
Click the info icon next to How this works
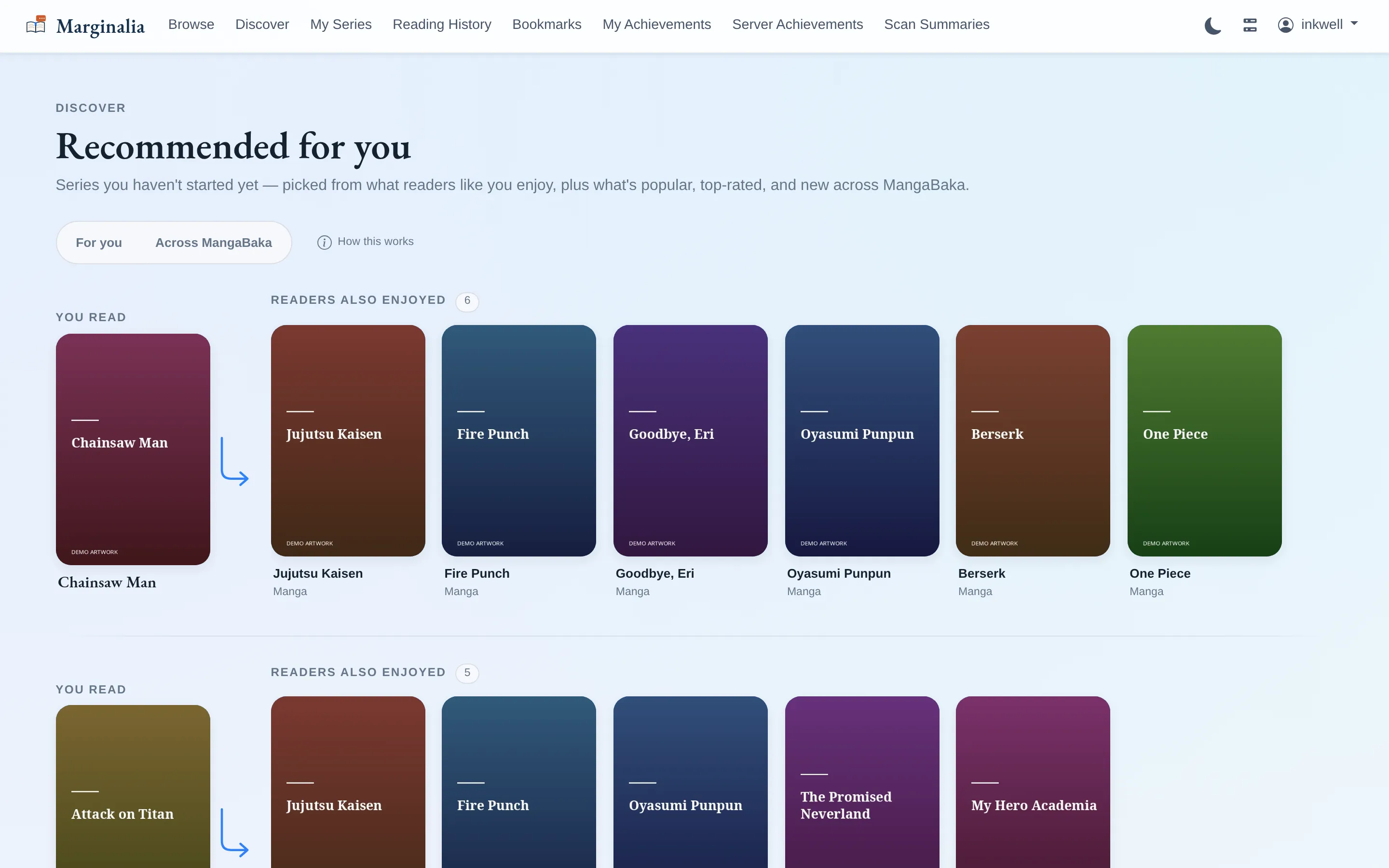[324, 242]
